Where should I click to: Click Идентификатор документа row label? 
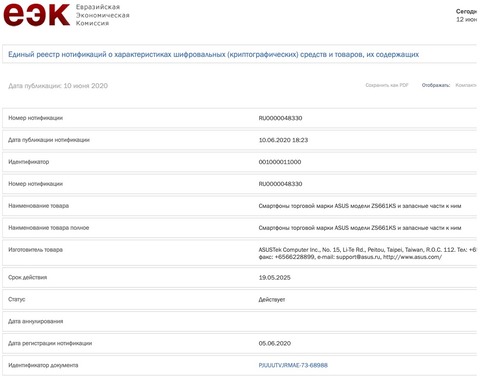[x=43, y=365]
